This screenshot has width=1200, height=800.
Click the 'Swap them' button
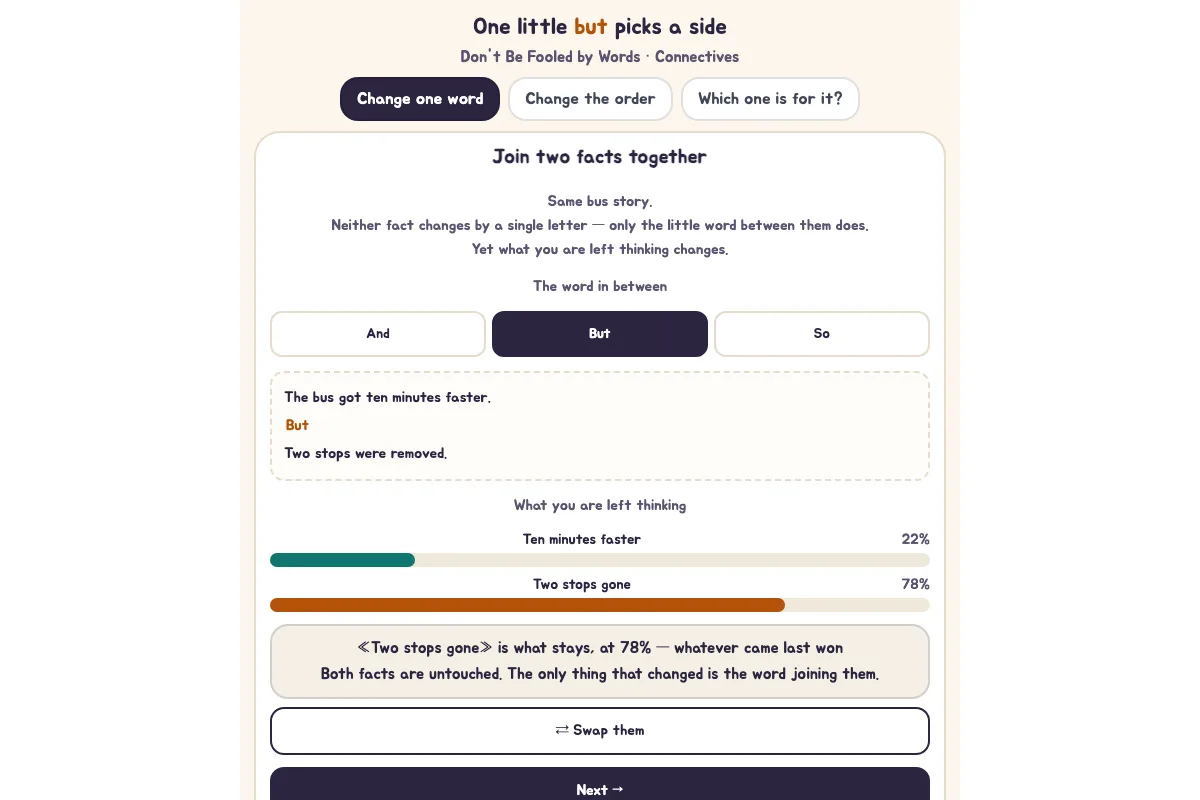pos(600,731)
